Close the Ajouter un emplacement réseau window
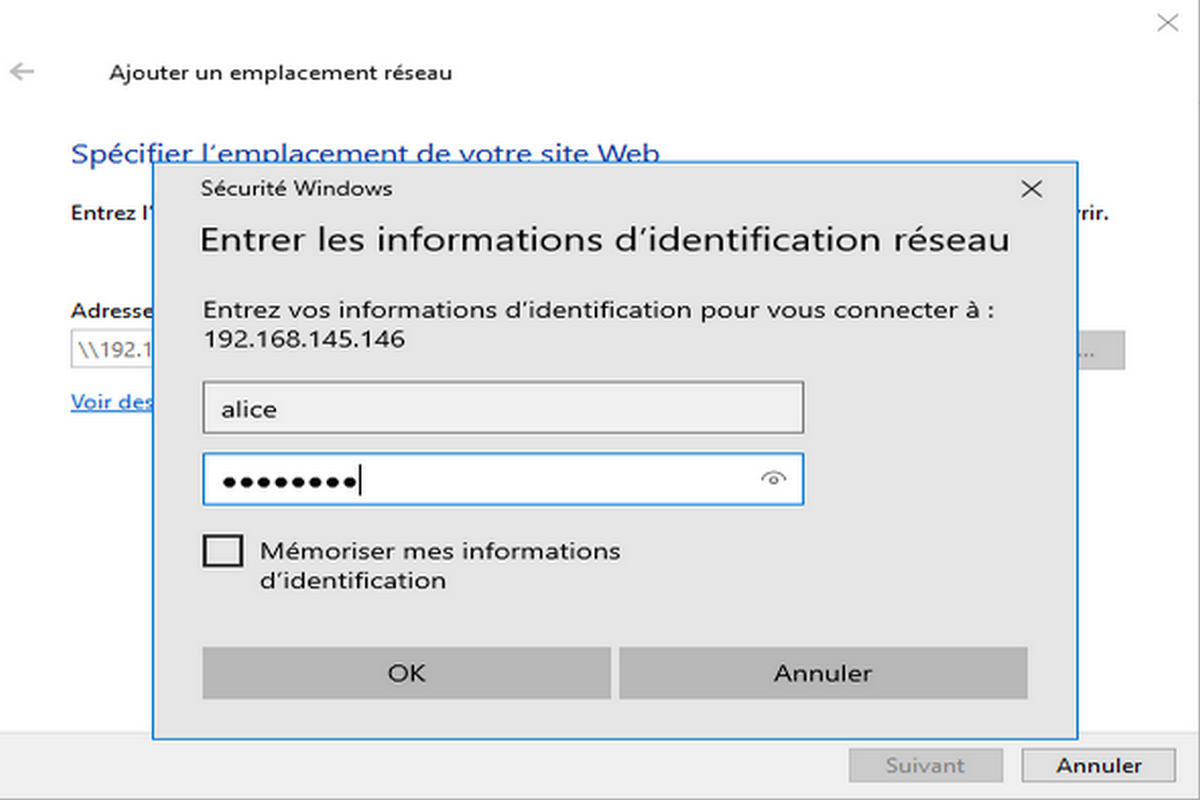The height and width of the screenshot is (800, 1200). click(x=1166, y=23)
